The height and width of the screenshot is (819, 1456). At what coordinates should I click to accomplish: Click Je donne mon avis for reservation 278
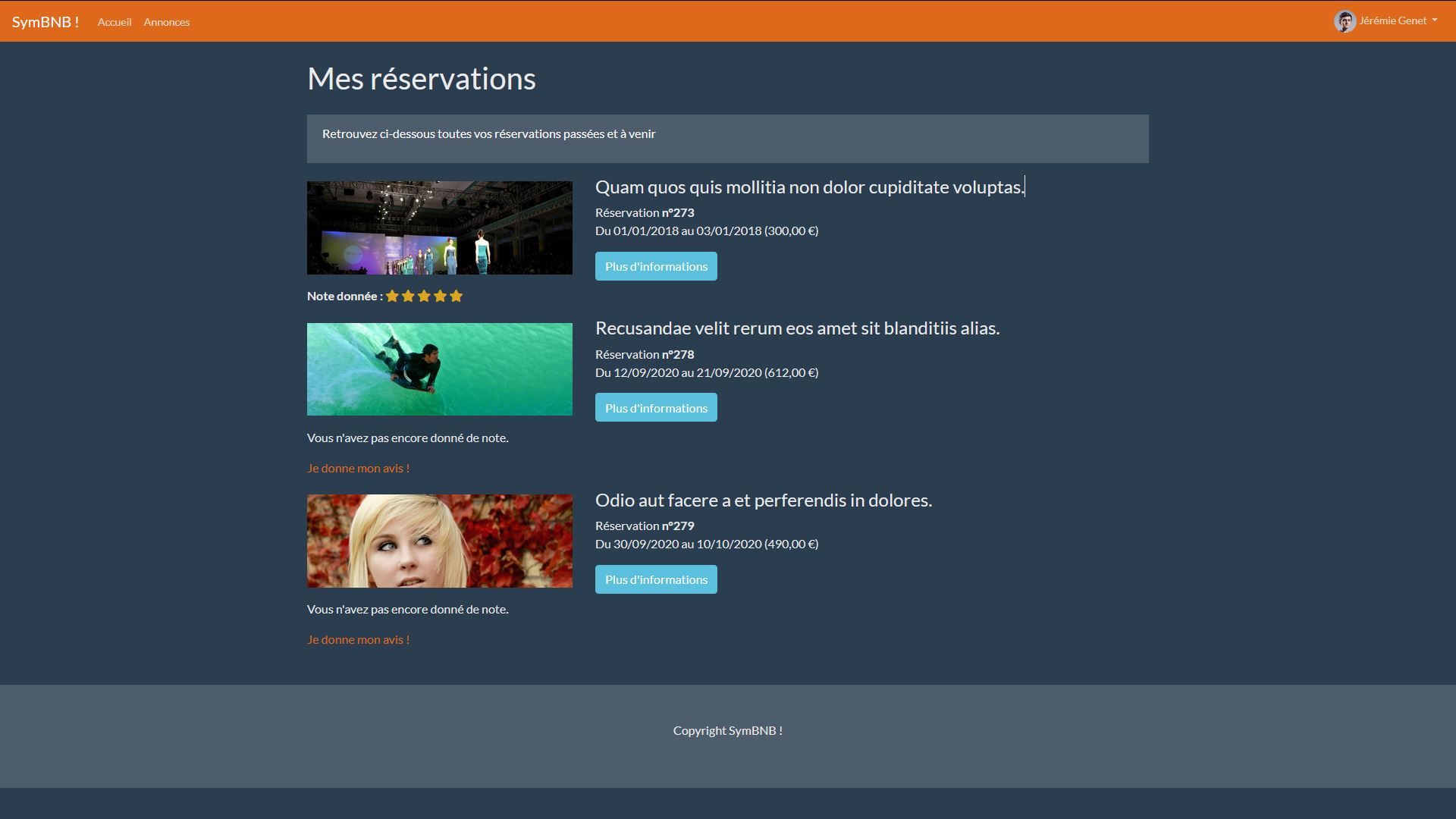[x=358, y=468]
